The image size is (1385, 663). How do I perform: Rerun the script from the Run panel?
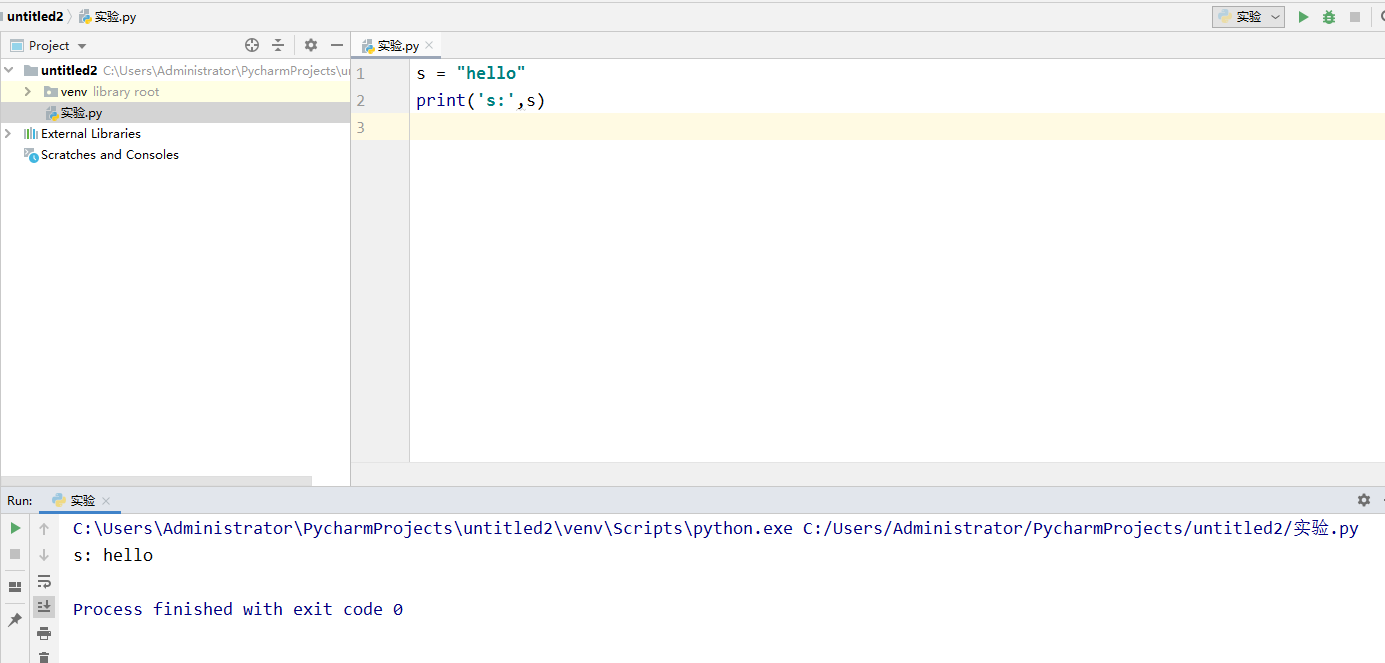(15, 528)
